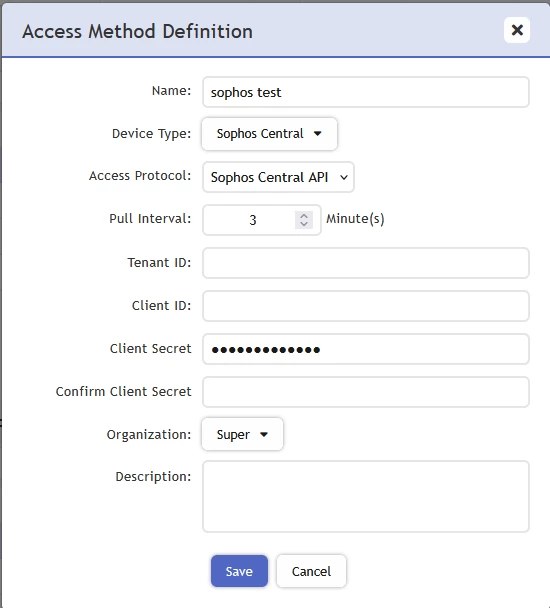
Task: Open the Access Protocol dropdown
Action: click(x=278, y=177)
